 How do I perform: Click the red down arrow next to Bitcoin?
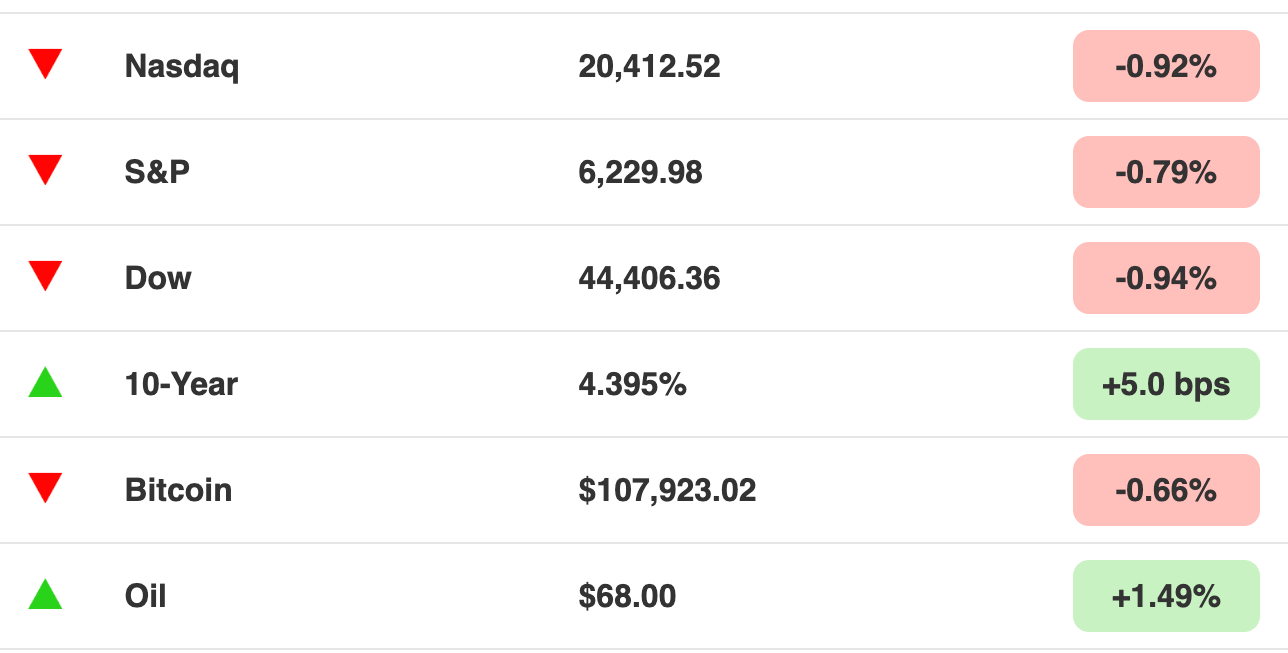click(x=45, y=489)
